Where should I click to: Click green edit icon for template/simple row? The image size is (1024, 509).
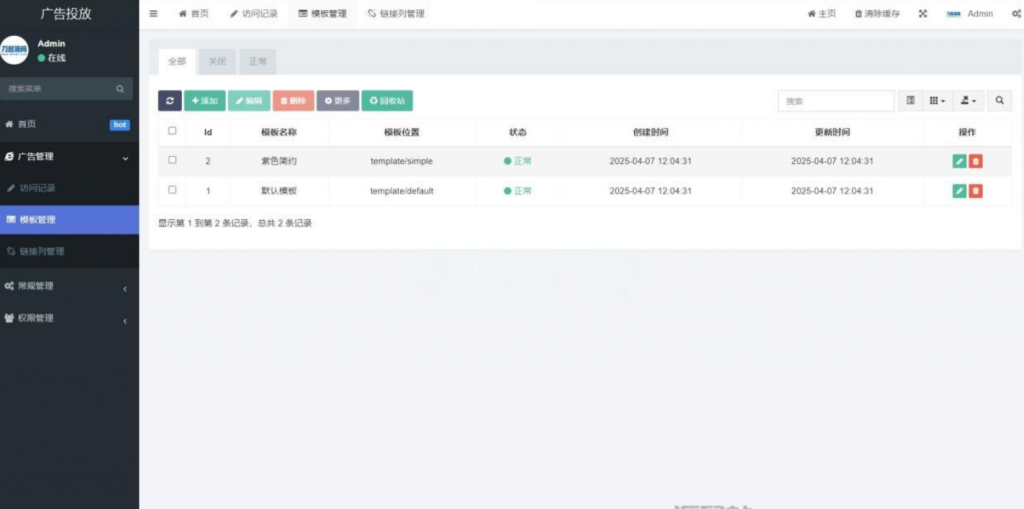pyautogui.click(x=959, y=161)
